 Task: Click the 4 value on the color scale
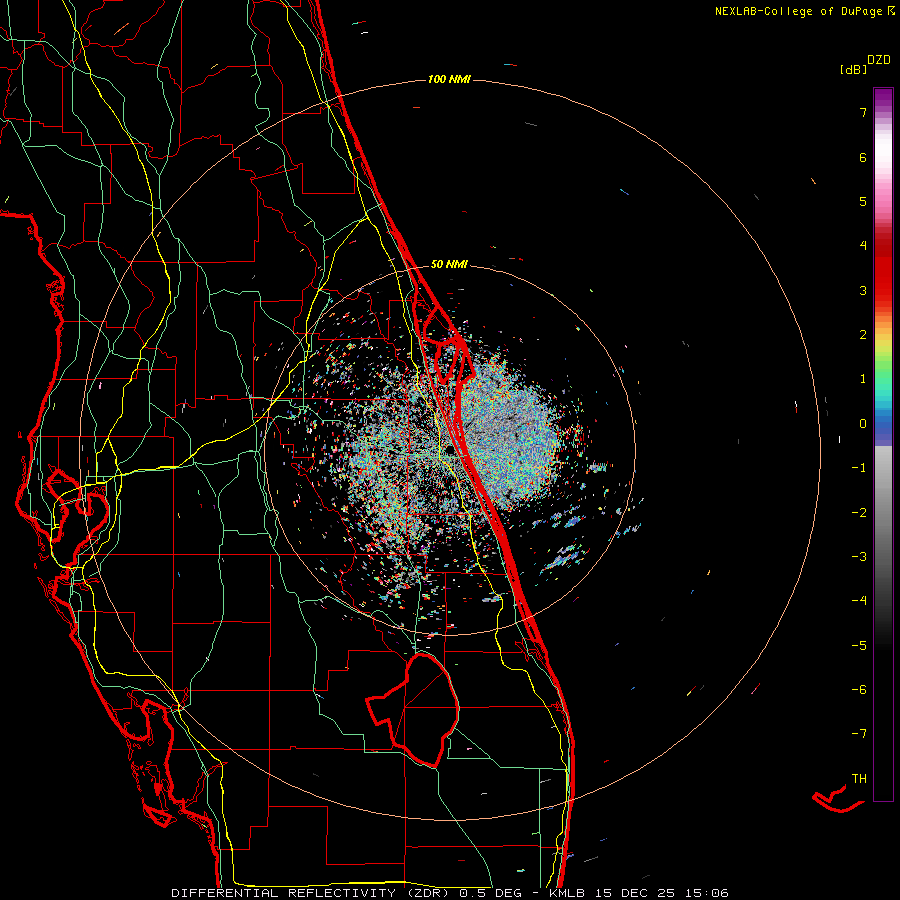tap(863, 246)
